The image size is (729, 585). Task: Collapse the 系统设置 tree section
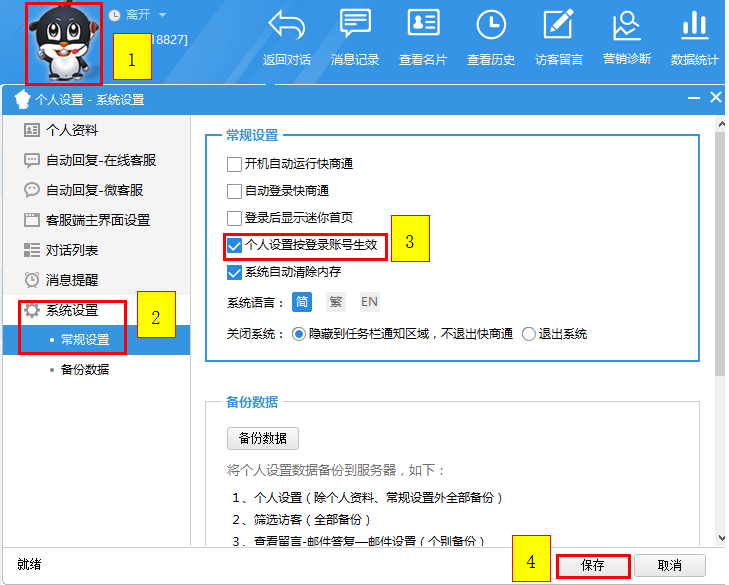[x=33, y=310]
